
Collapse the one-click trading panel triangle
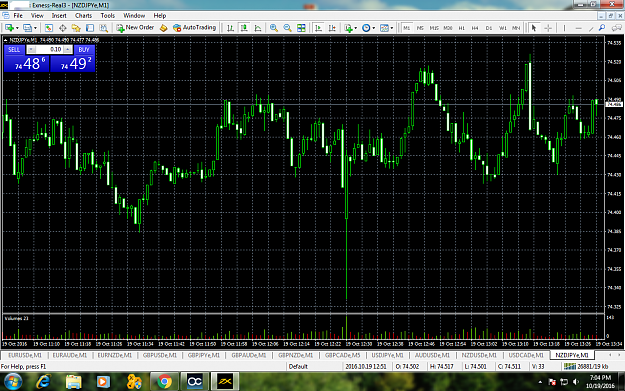(5, 40)
